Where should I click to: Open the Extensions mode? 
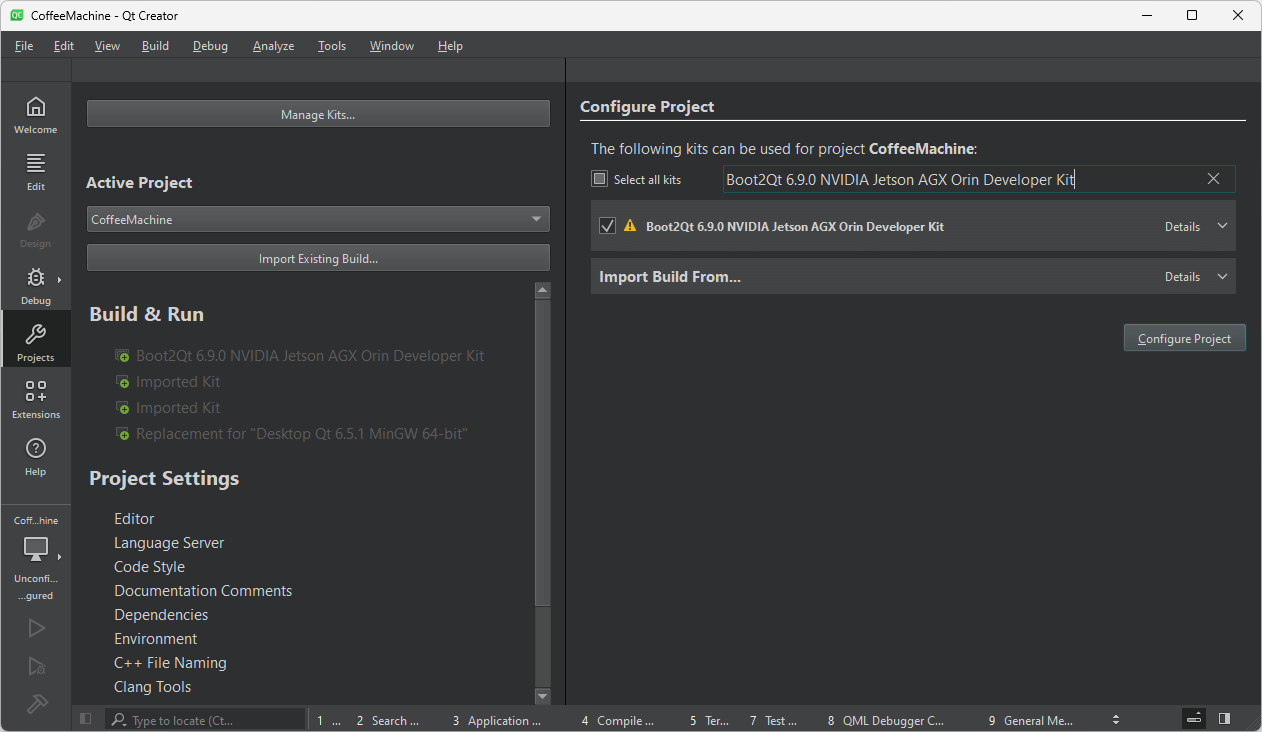click(x=35, y=400)
